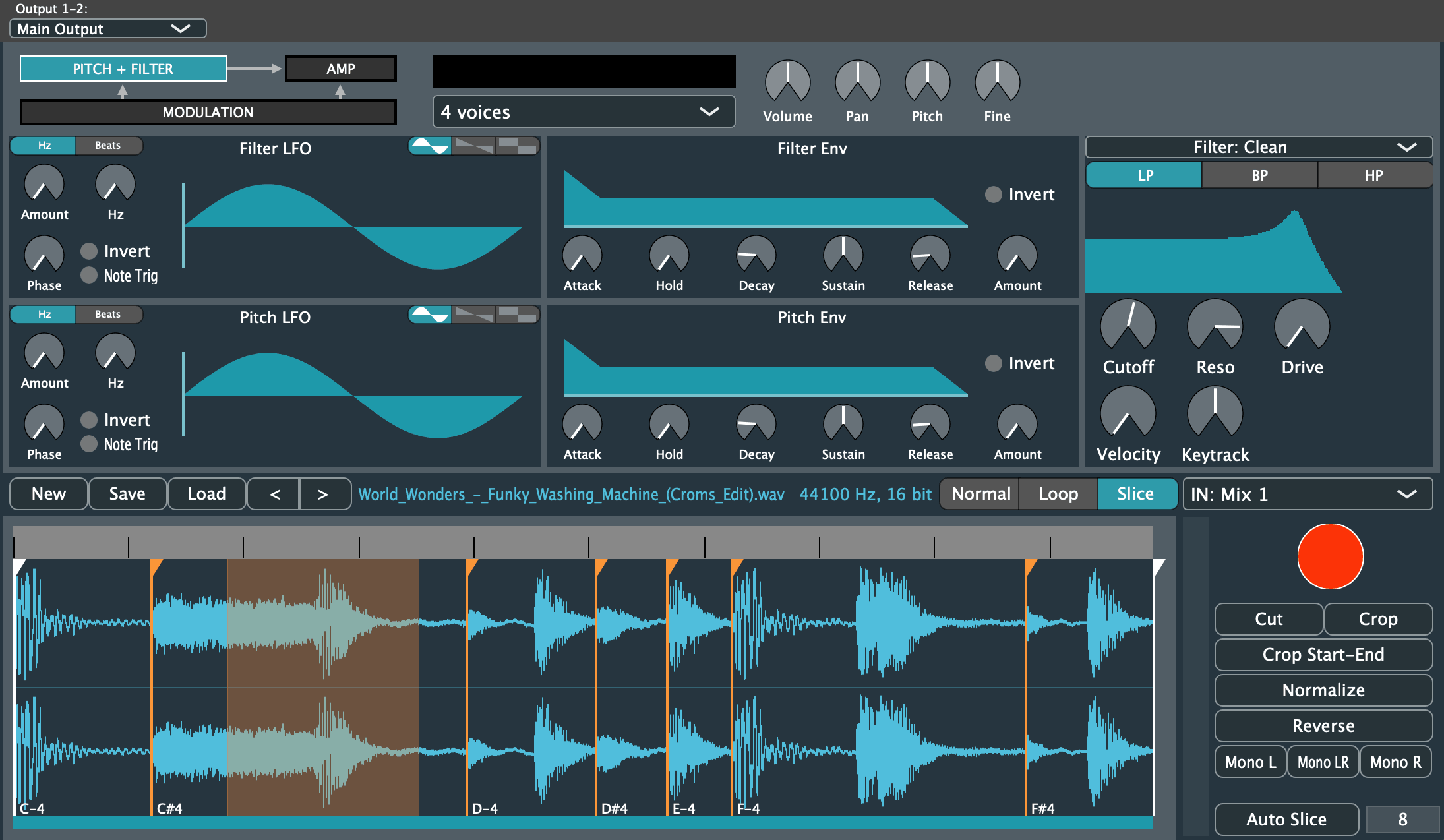
Task: Select BP filter mode
Action: click(1260, 175)
